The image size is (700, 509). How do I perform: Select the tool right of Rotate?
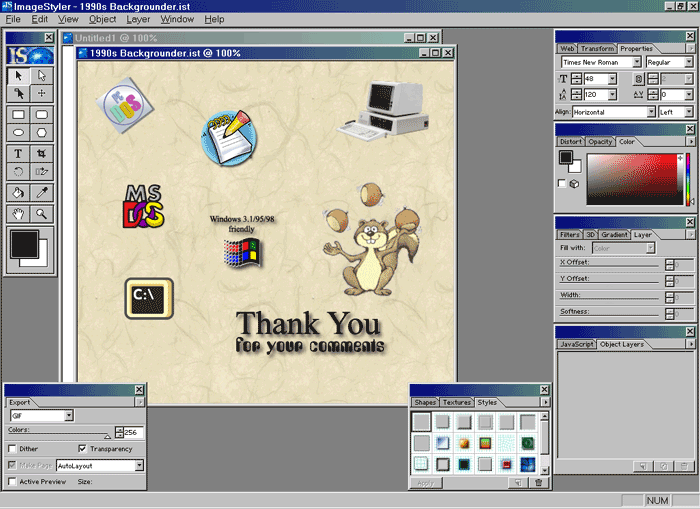[42, 171]
